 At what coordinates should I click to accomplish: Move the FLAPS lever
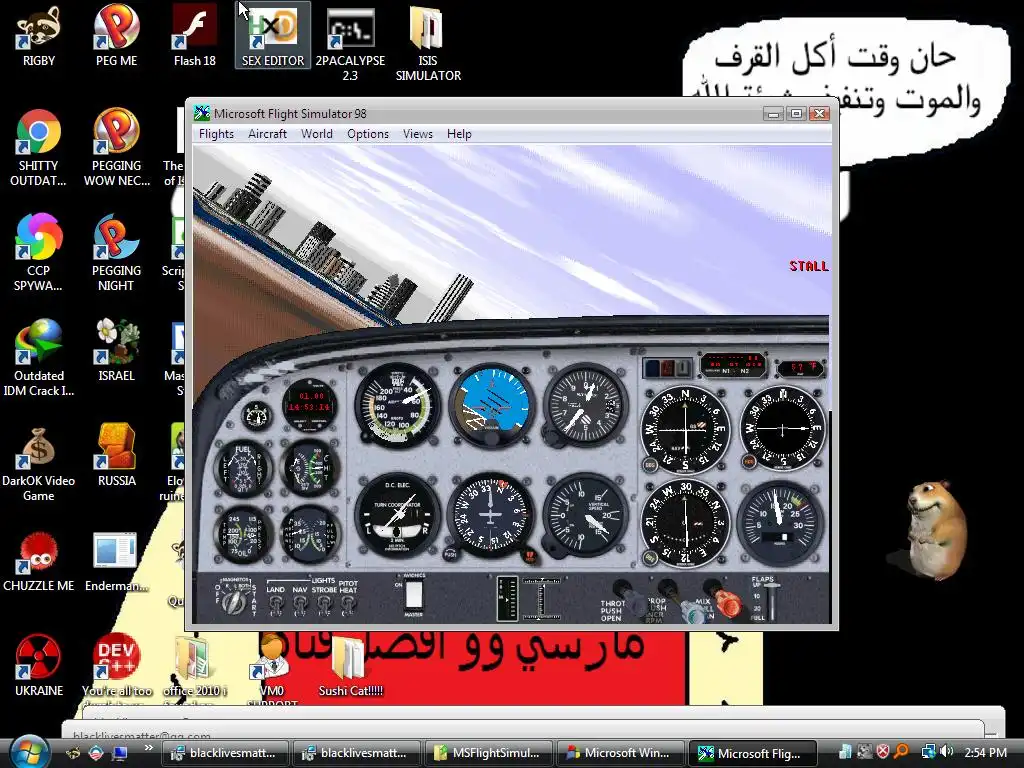772,600
